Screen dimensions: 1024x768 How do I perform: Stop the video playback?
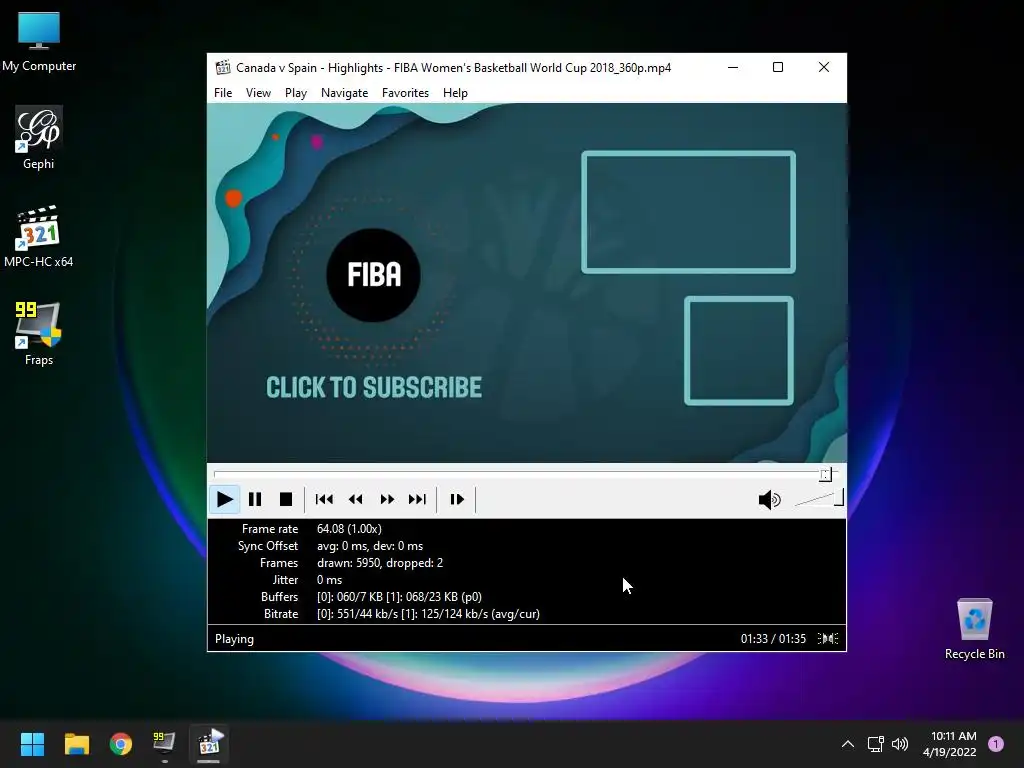(x=285, y=500)
